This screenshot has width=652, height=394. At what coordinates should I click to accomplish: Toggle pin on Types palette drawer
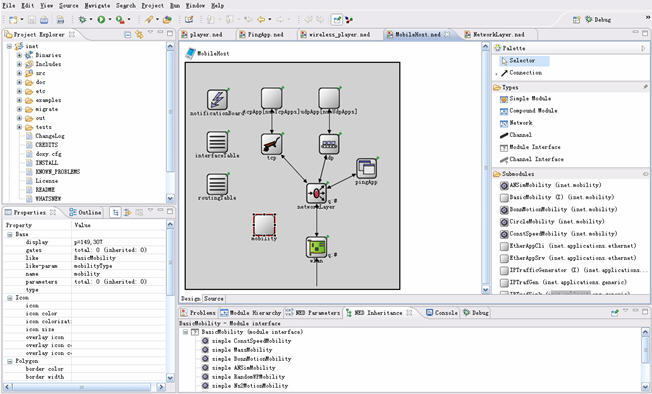coord(645,87)
